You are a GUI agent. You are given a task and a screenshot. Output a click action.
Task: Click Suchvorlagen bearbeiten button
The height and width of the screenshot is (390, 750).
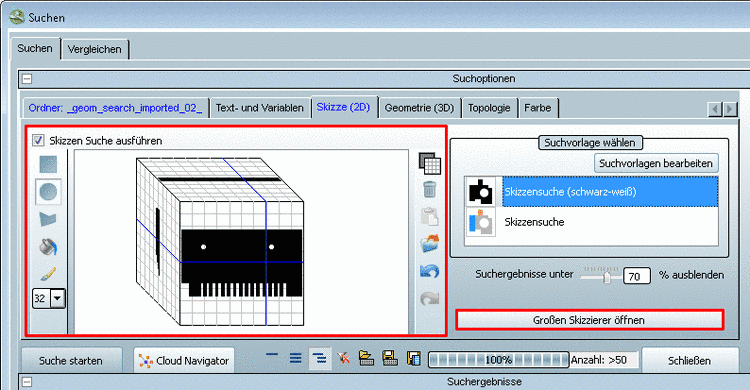(x=656, y=163)
